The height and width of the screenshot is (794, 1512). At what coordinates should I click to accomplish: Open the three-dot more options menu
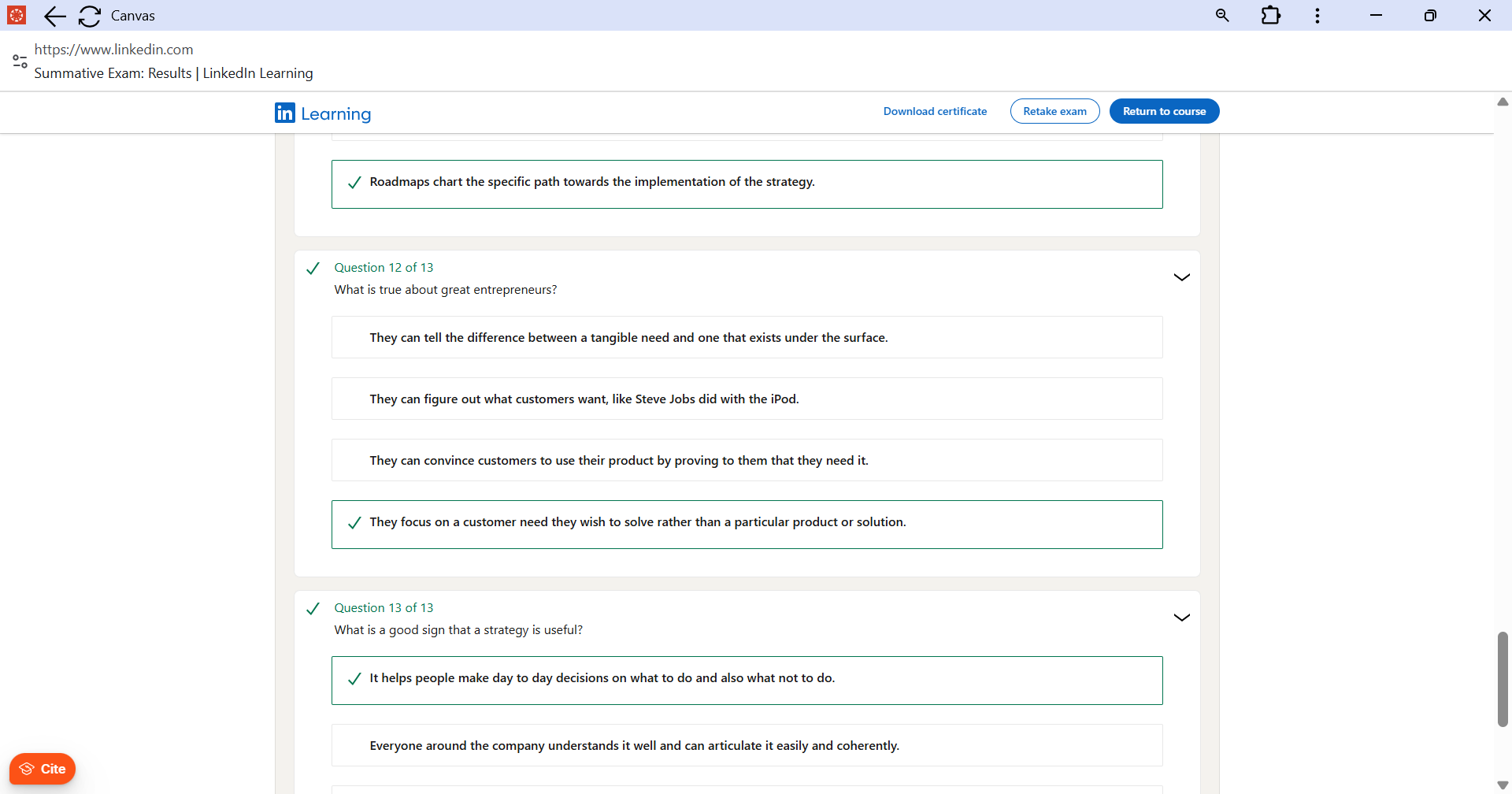tap(1317, 16)
